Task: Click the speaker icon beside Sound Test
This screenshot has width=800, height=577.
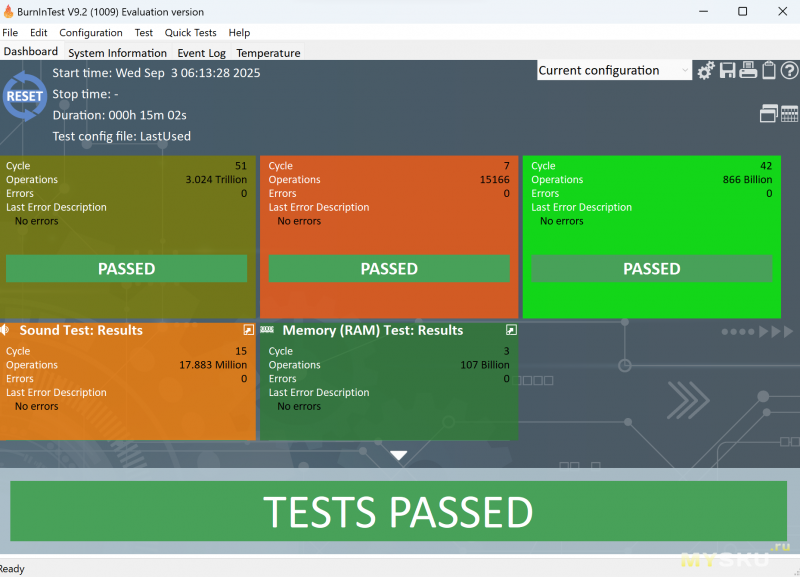Action: tap(5, 330)
